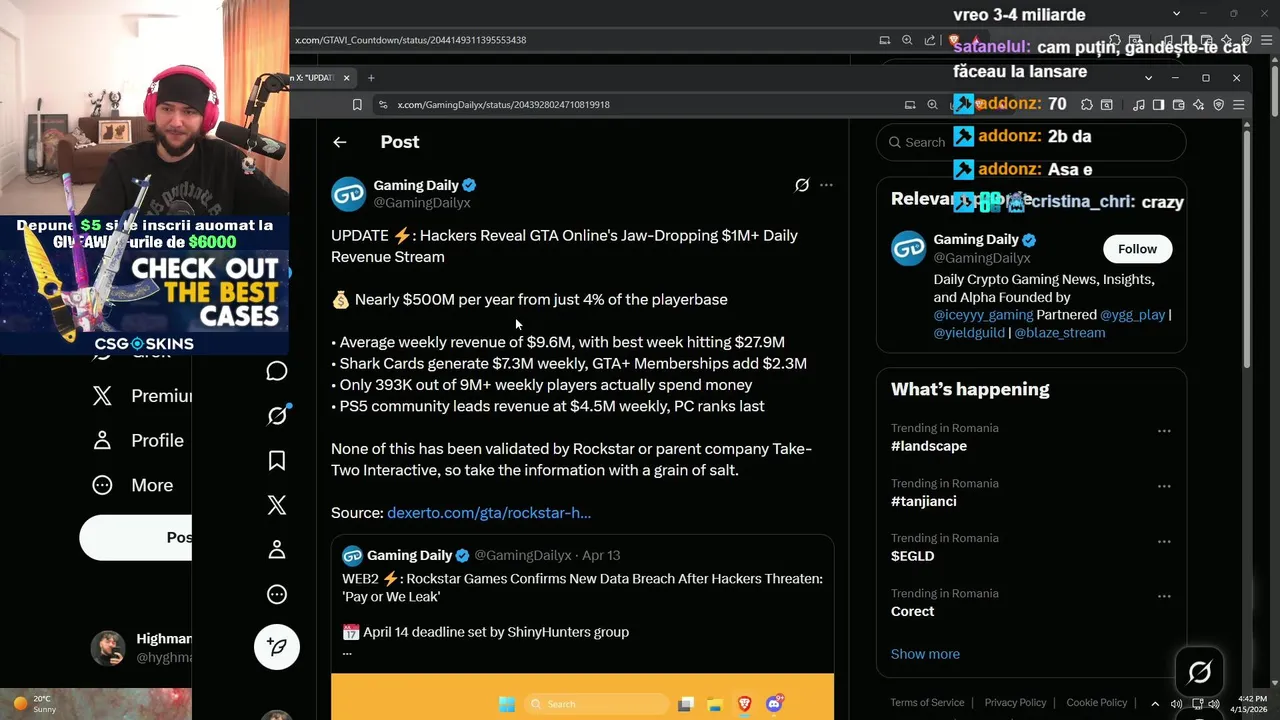Open the Windows Start button in mirrored taskbar
1280x720 pixels.
(507, 704)
